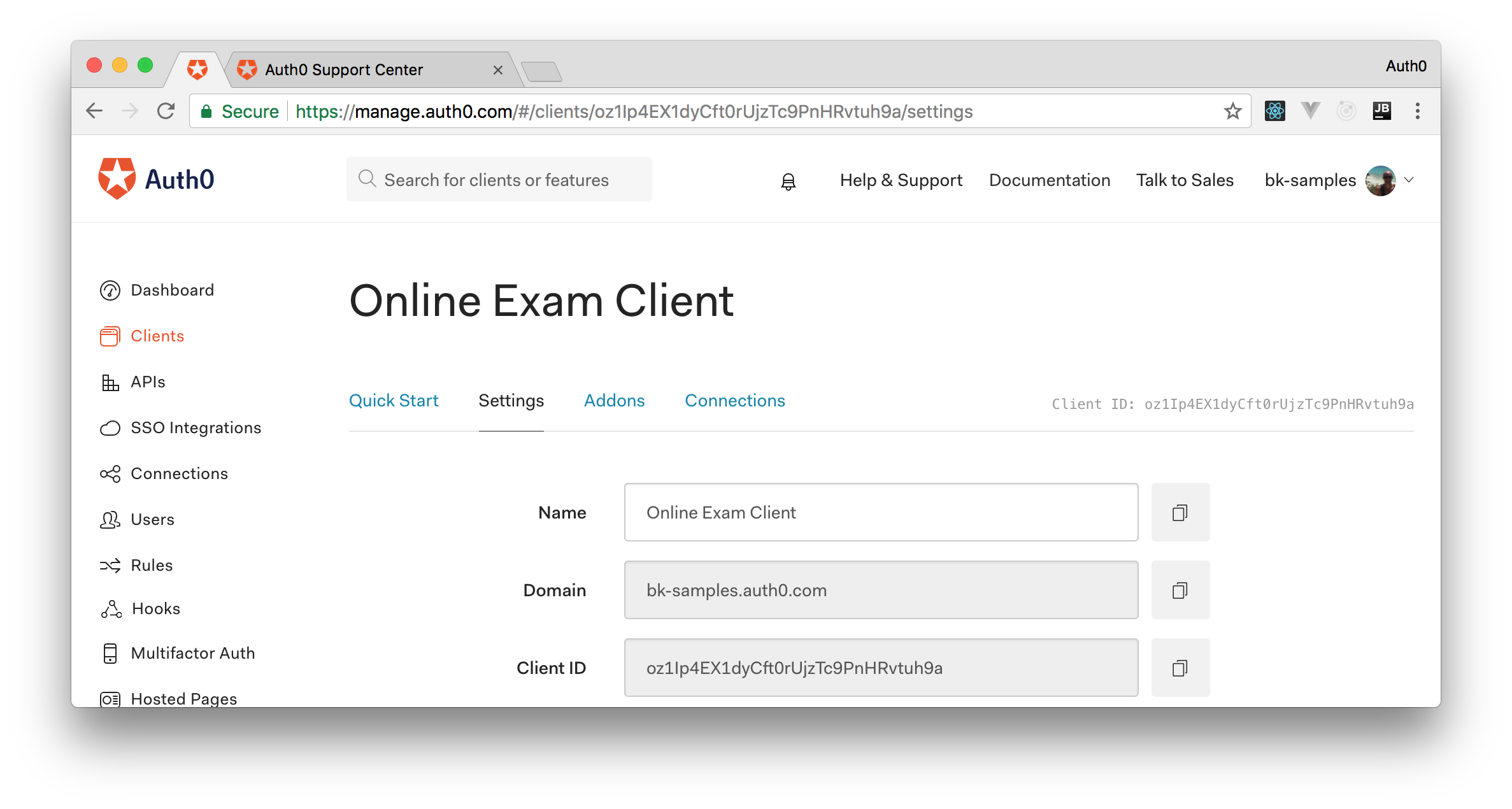The image size is (1512, 809).
Task: Close the Auth0 Support Center tab
Action: pos(498,70)
